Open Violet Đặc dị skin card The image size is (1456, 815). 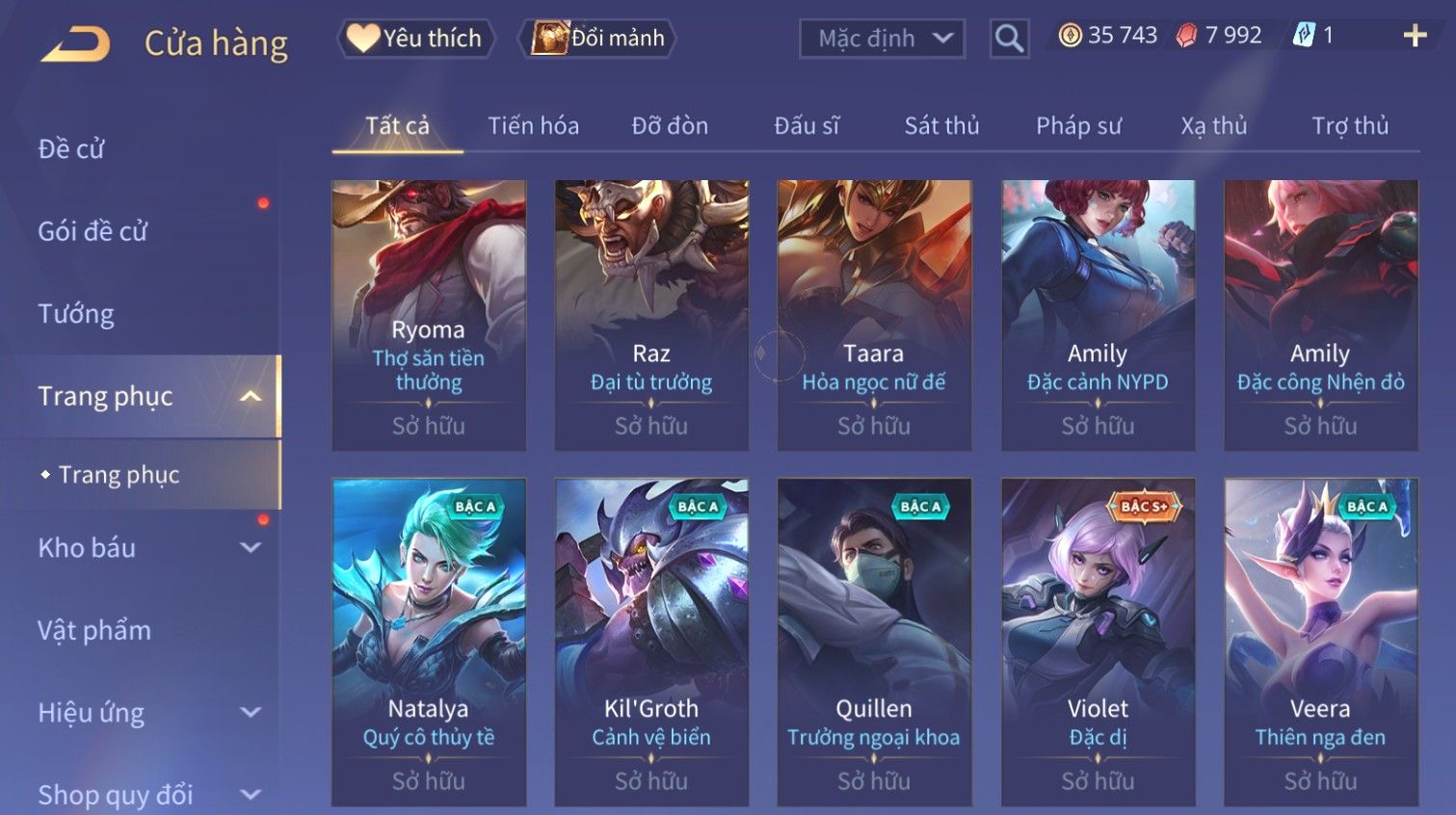pyautogui.click(x=1098, y=642)
